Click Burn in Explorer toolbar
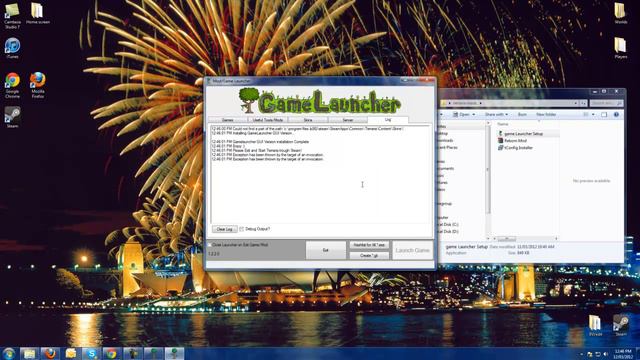Image resolution: width=640 pixels, height=360 pixels. pyautogui.click(x=522, y=115)
